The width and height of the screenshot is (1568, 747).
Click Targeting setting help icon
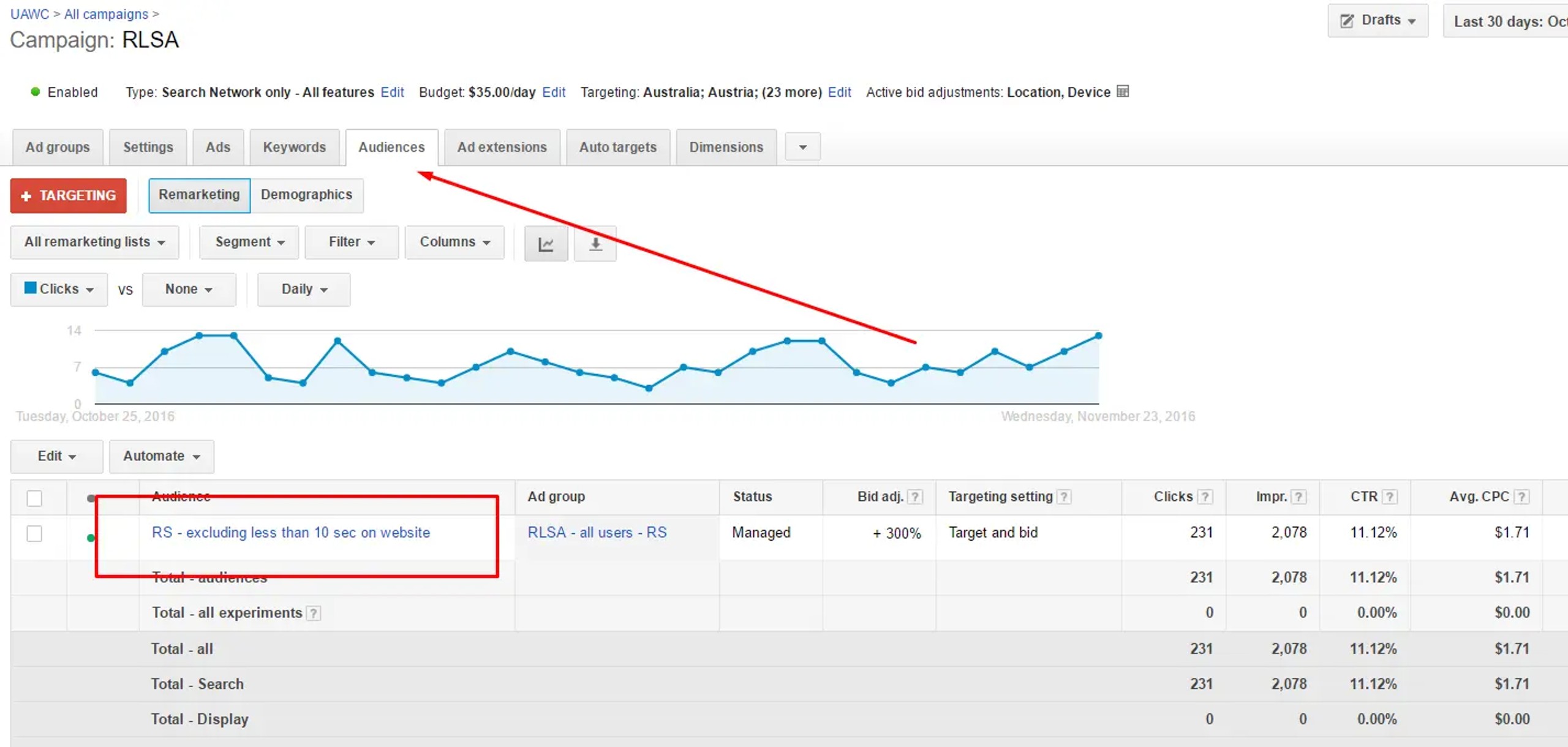(1065, 497)
